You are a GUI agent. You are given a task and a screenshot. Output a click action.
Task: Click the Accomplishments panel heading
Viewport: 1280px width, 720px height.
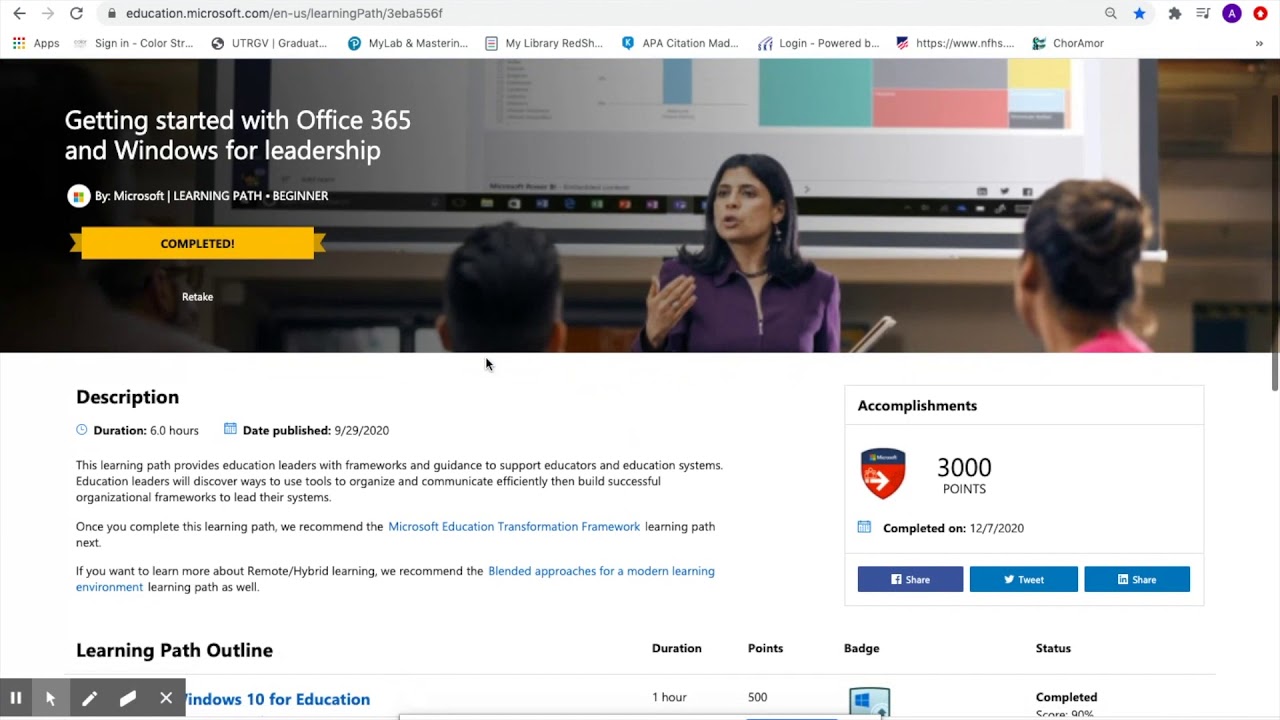click(917, 405)
